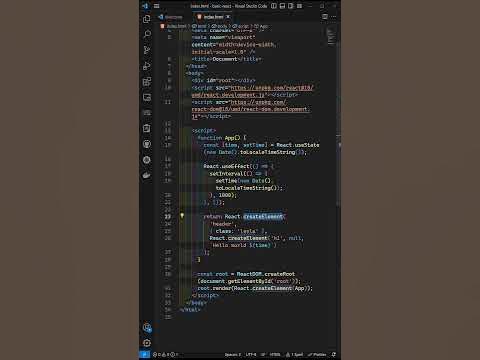Click the VS Code logo in title bar
This screenshot has height=360, width=480.
pos(145,6)
